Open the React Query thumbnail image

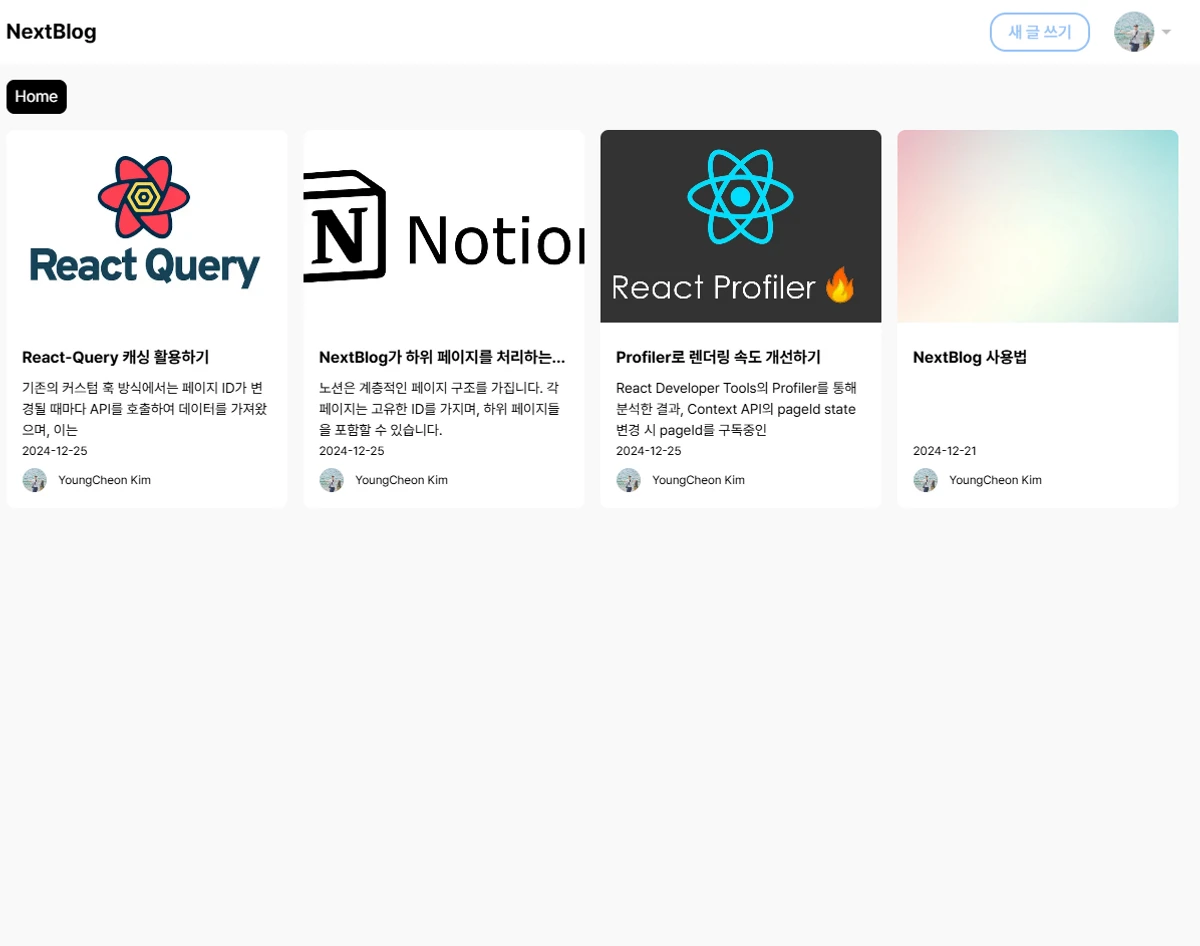pos(147,226)
